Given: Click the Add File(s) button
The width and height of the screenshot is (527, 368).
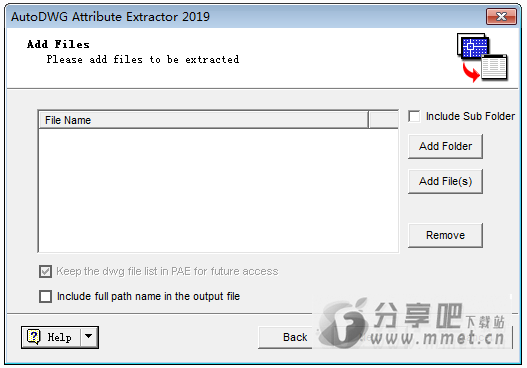Looking at the screenshot, I should [445, 181].
